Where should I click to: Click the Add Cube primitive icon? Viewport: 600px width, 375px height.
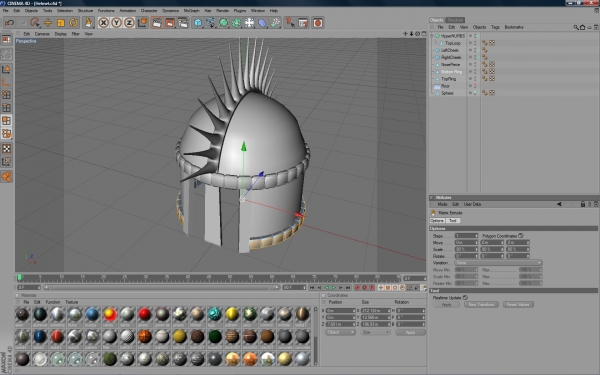pos(198,23)
